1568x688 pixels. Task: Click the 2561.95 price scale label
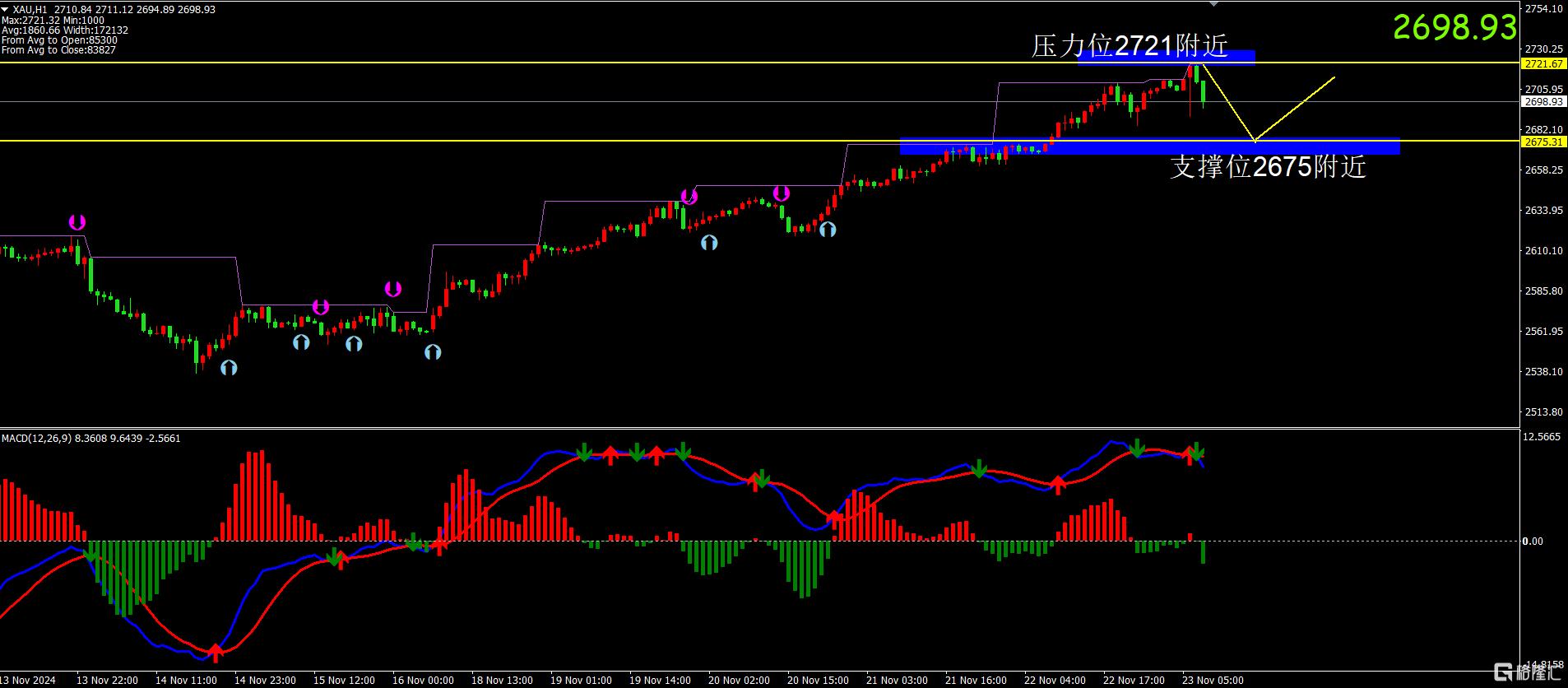coord(1543,332)
